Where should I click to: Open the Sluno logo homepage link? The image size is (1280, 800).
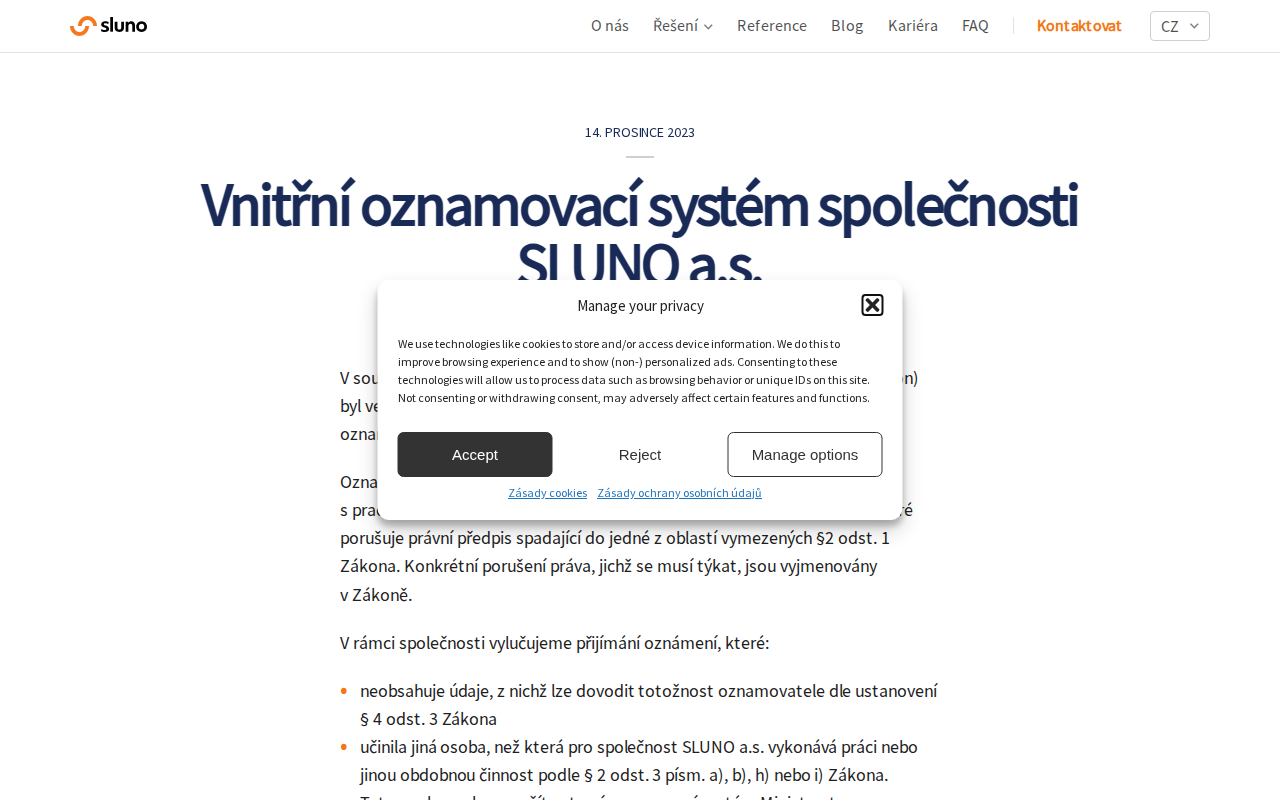coord(108,26)
